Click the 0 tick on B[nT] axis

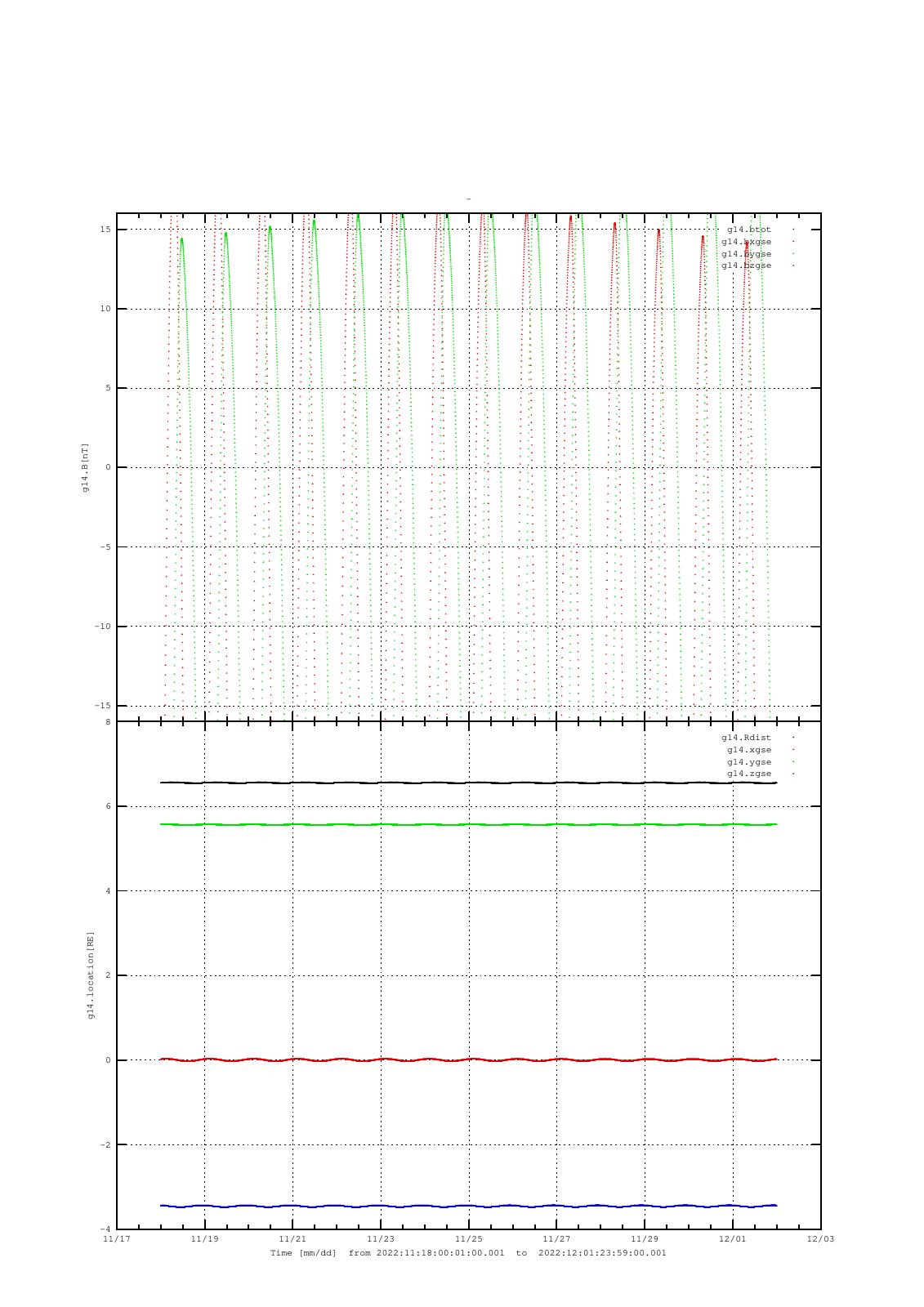pos(109,467)
